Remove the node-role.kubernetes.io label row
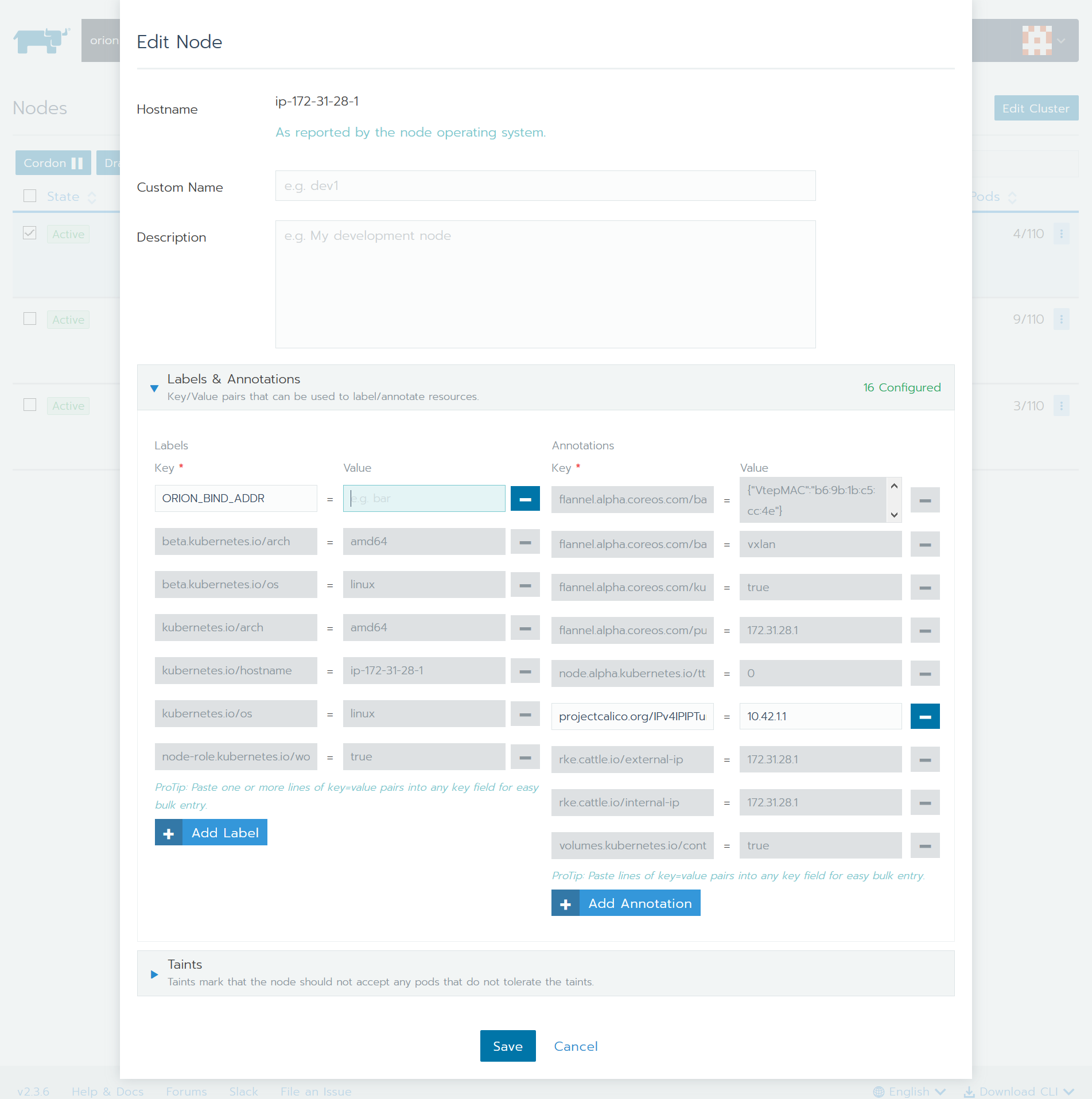The height and width of the screenshot is (1099, 1092). click(x=524, y=758)
